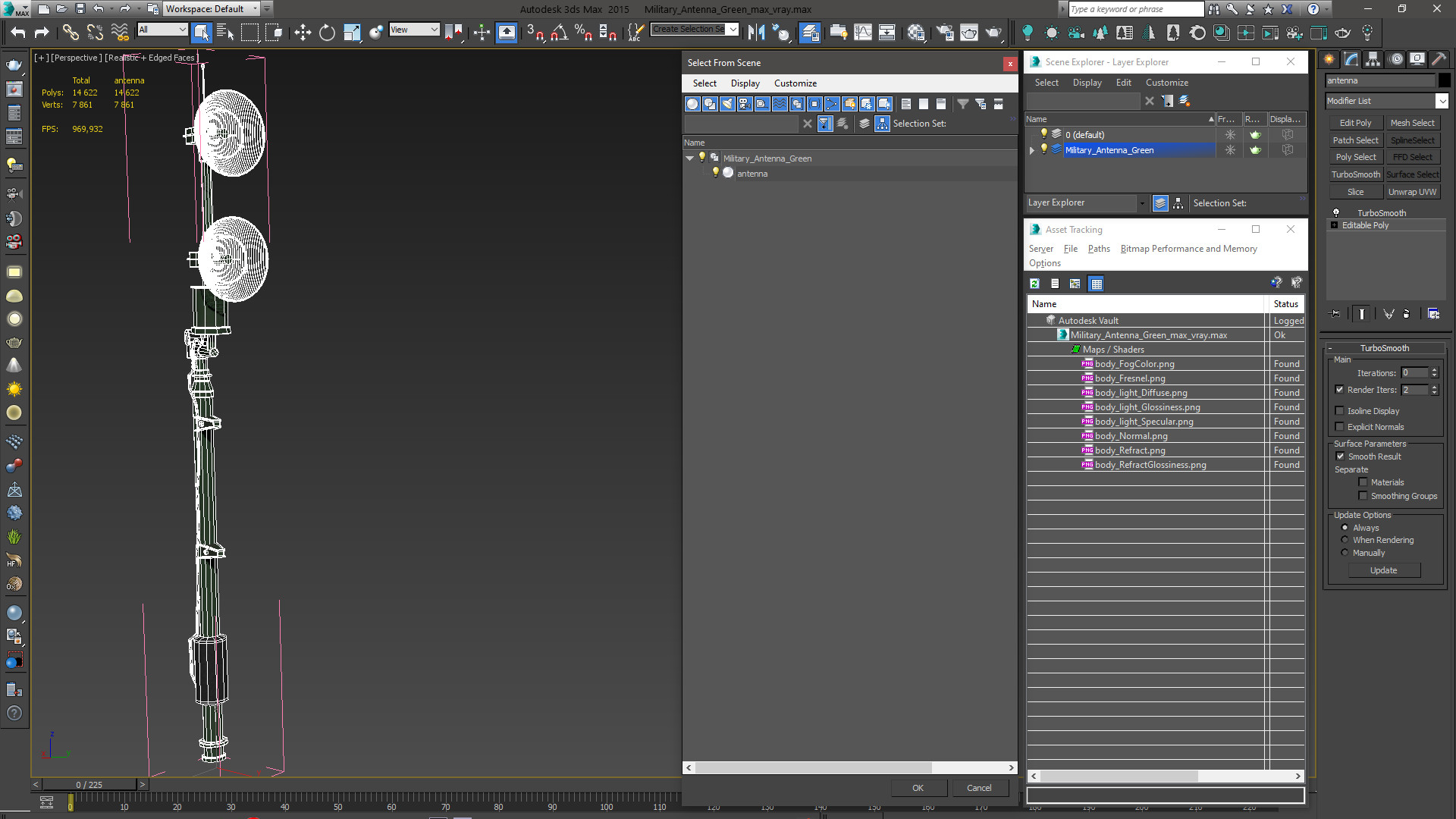Select the Select and Move tool
The height and width of the screenshot is (819, 1456).
(x=303, y=33)
